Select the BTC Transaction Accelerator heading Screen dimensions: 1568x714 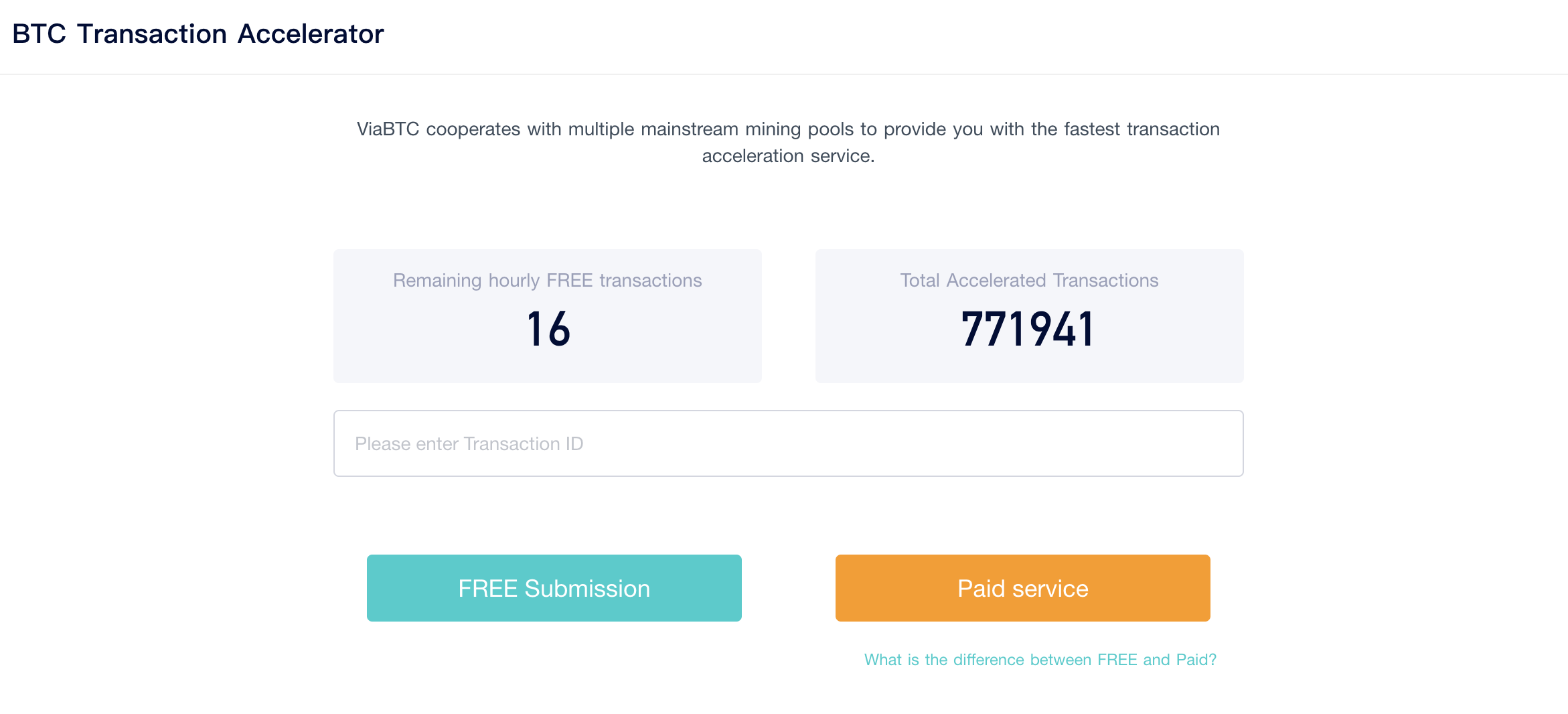[x=198, y=33]
